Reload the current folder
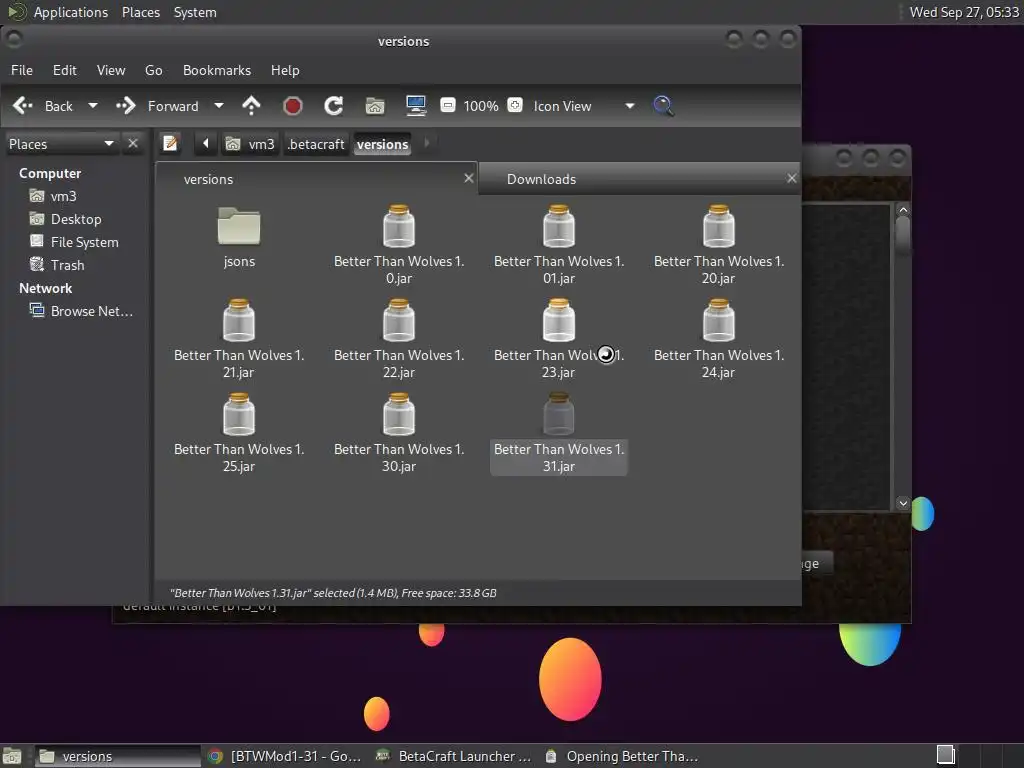The width and height of the screenshot is (1024, 768). [334, 106]
